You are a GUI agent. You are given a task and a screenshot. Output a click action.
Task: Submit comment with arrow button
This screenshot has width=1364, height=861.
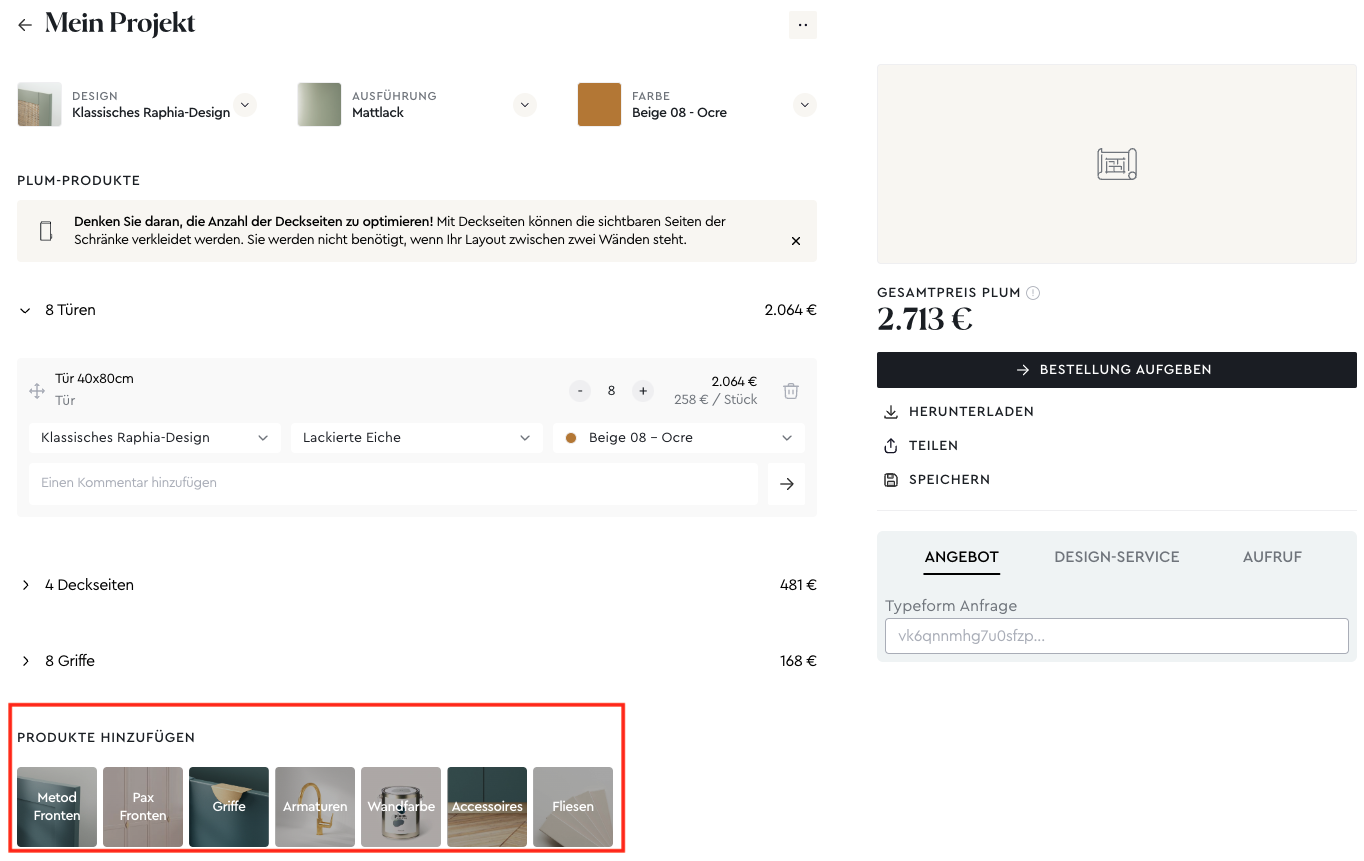(x=786, y=484)
